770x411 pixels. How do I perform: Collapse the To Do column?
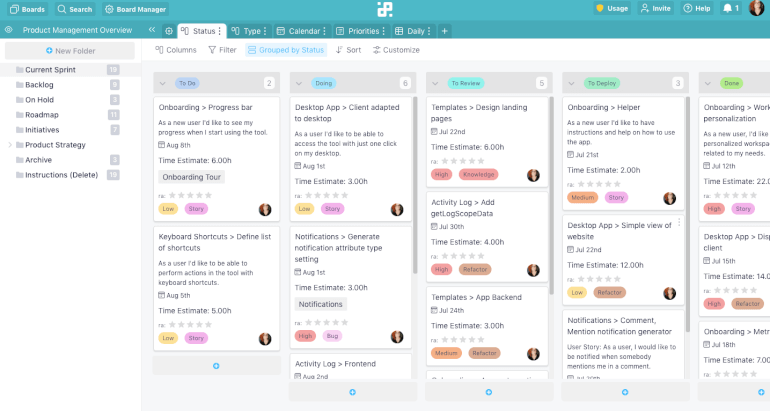click(163, 83)
